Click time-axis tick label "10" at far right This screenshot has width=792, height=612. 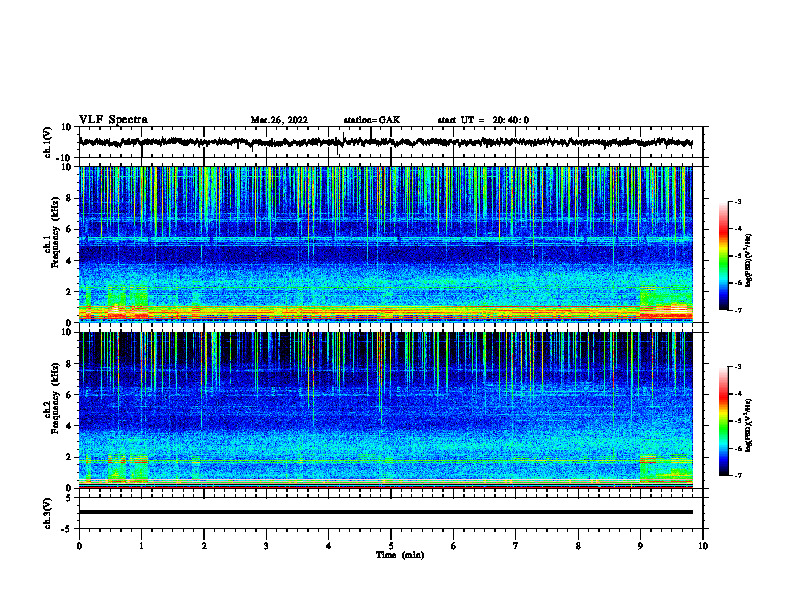click(703, 546)
